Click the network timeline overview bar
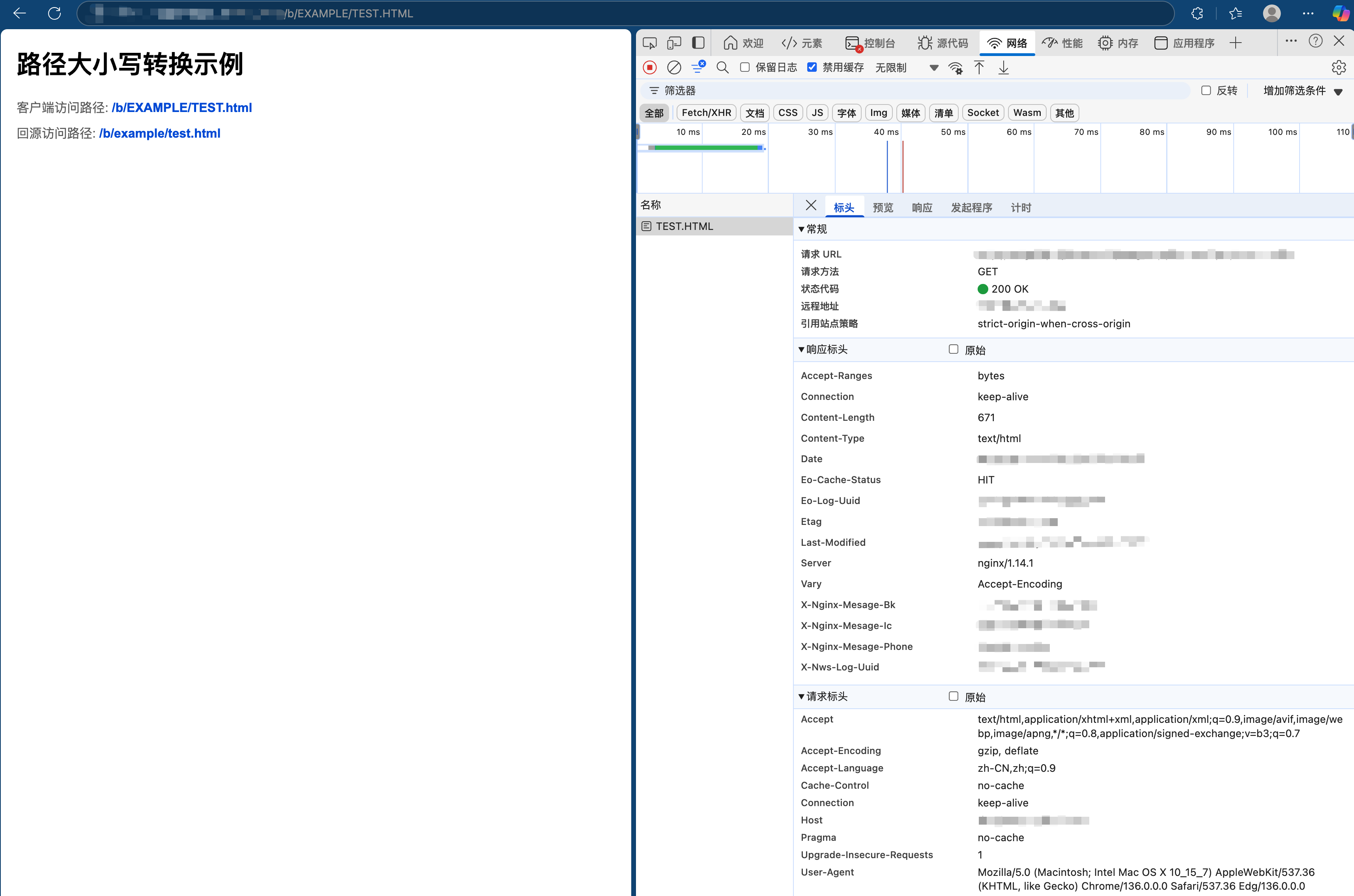1354x896 pixels. coord(707,148)
